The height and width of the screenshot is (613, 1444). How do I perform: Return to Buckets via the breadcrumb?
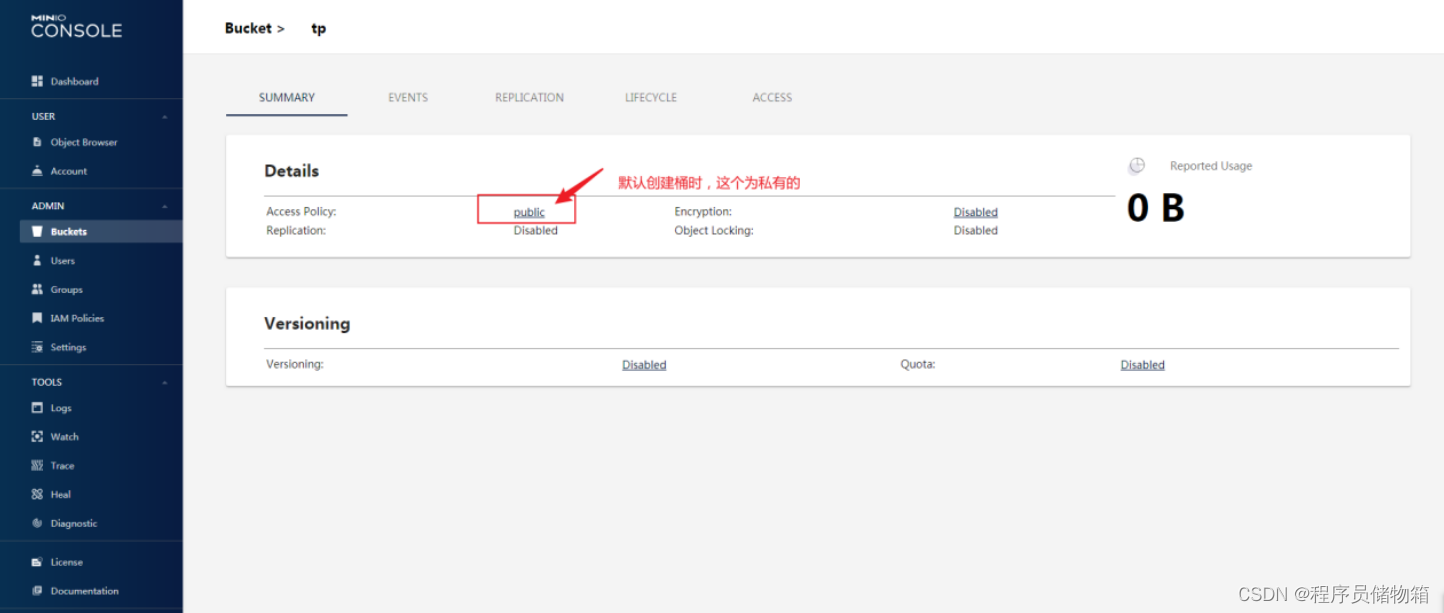pos(248,28)
